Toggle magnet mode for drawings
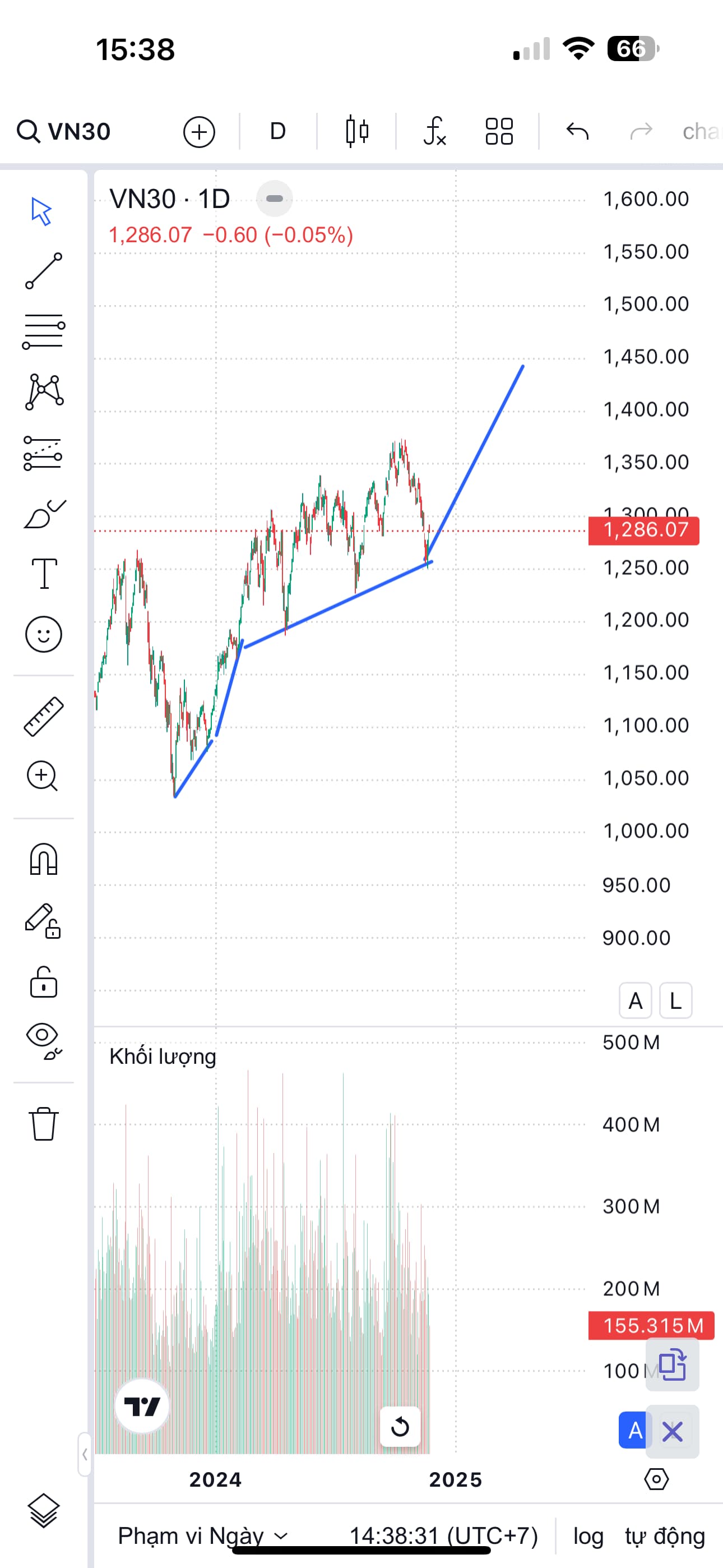723x1568 pixels. click(x=43, y=860)
